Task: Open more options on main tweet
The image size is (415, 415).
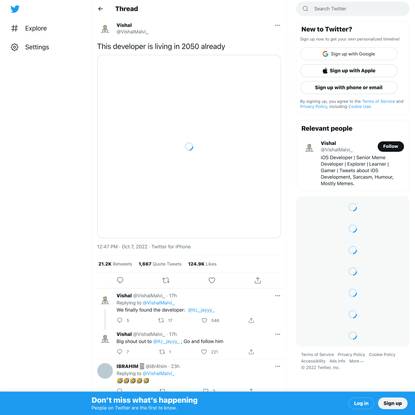Action: [277, 25]
